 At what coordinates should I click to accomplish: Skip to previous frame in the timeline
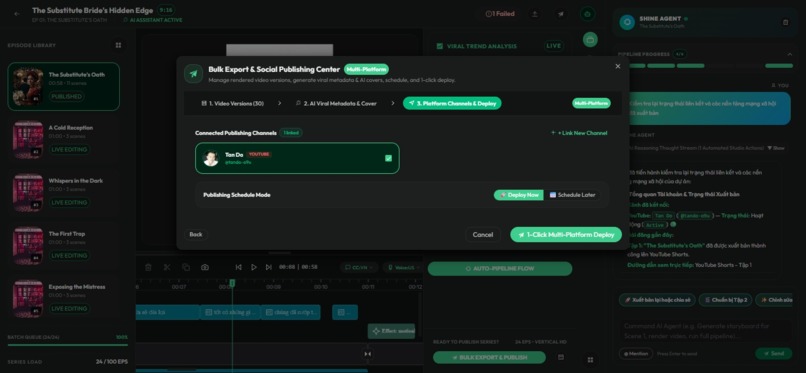[239, 267]
